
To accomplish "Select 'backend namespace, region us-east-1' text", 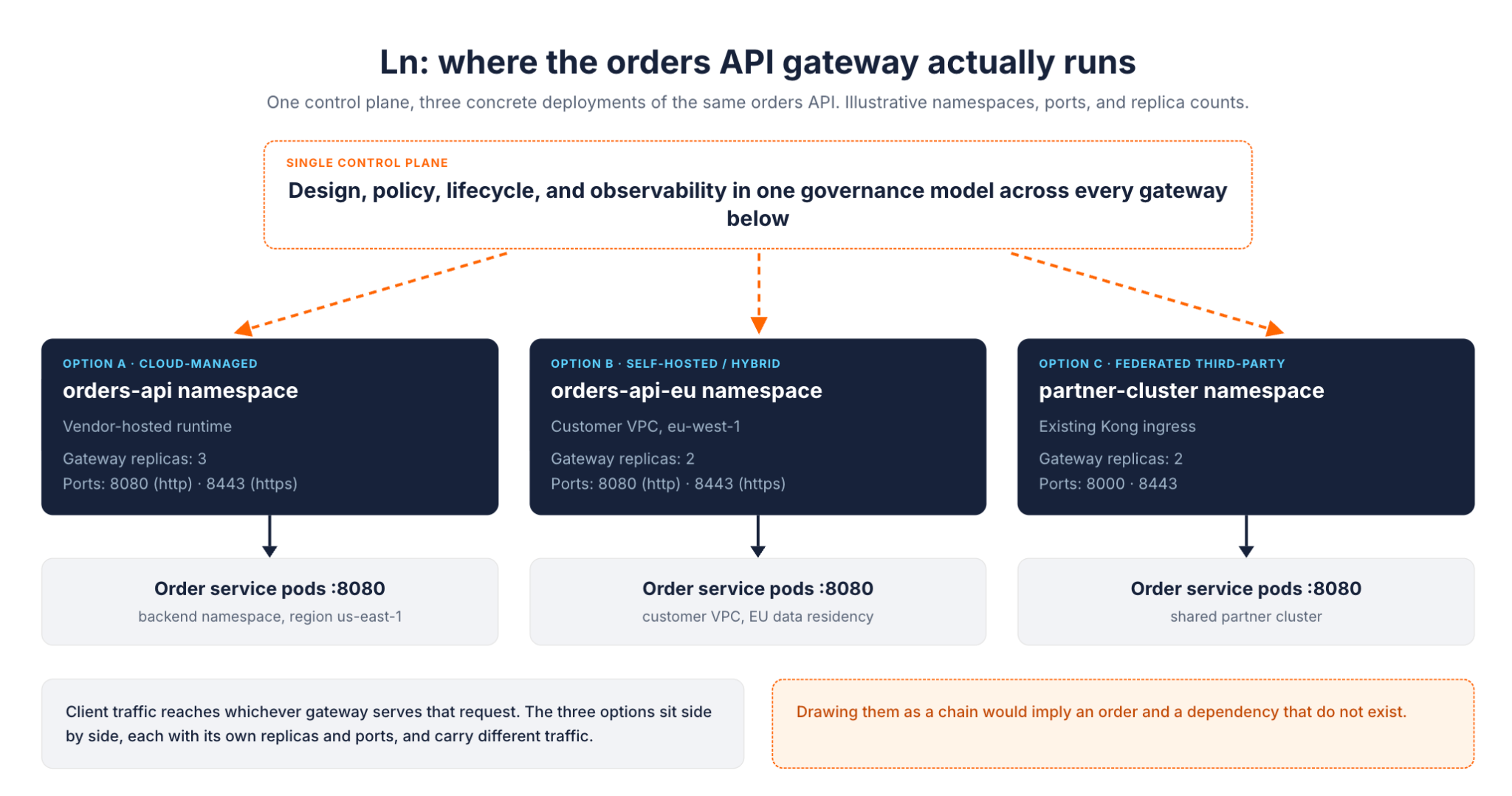I will pos(269,617).
